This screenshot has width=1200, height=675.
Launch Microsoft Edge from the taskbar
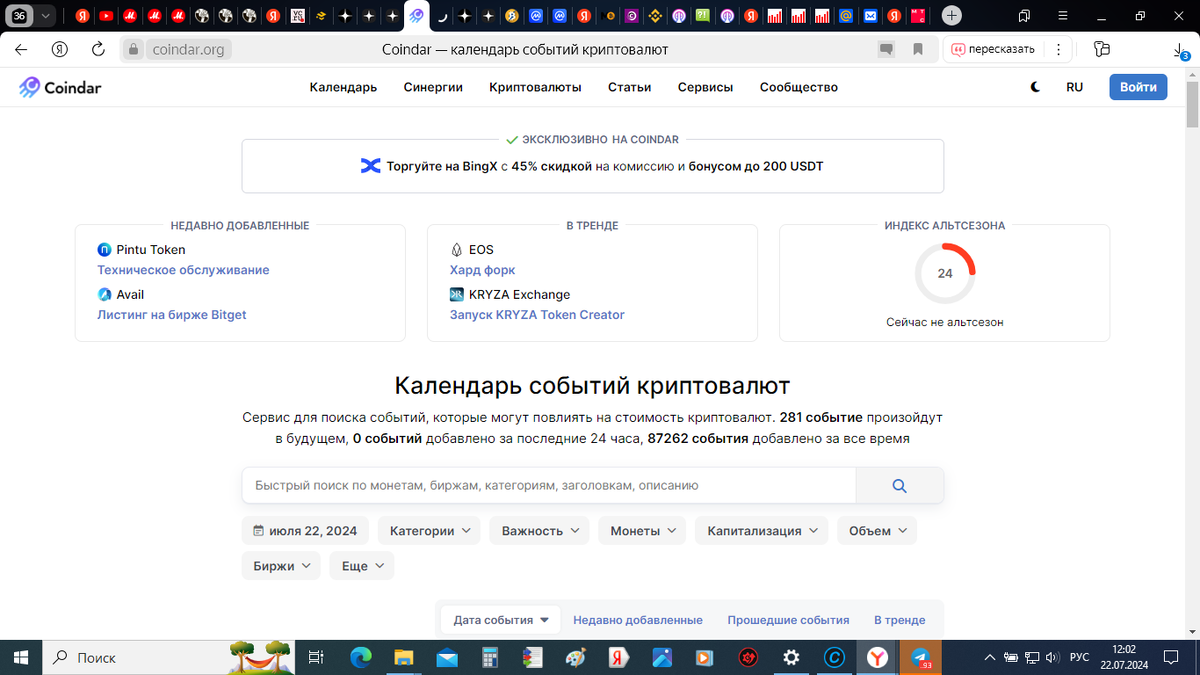[x=361, y=657]
